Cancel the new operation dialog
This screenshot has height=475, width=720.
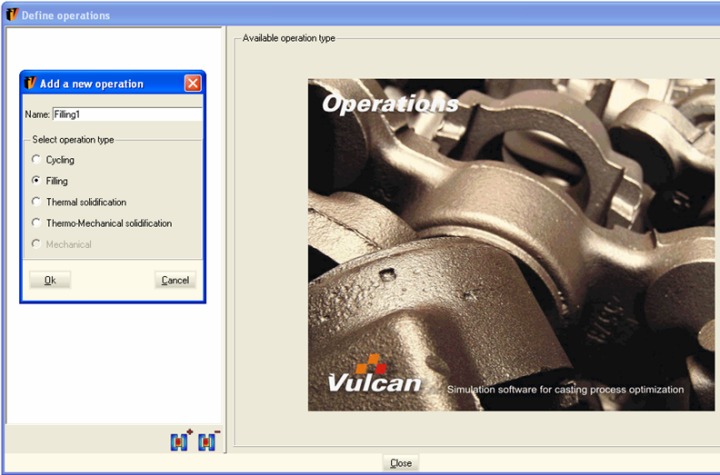tap(175, 280)
